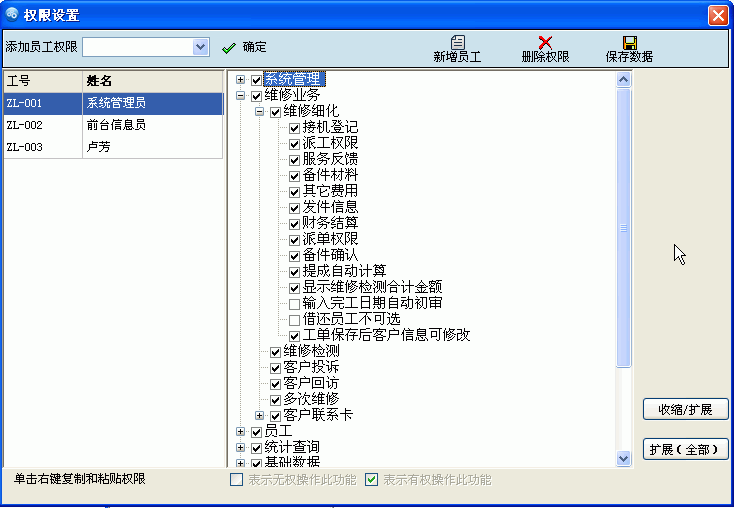Click the 保存数据 label
The width and height of the screenshot is (734, 508).
[630, 57]
